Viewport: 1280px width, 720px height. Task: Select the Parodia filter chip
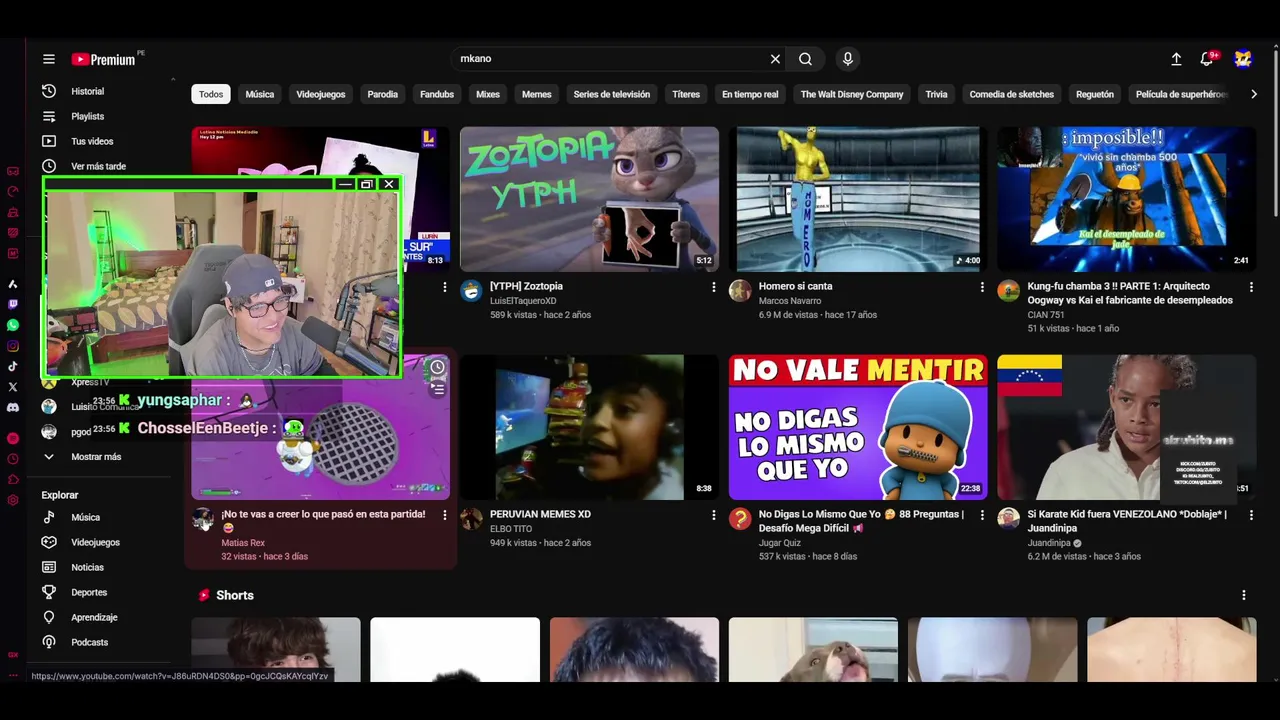pos(383,94)
